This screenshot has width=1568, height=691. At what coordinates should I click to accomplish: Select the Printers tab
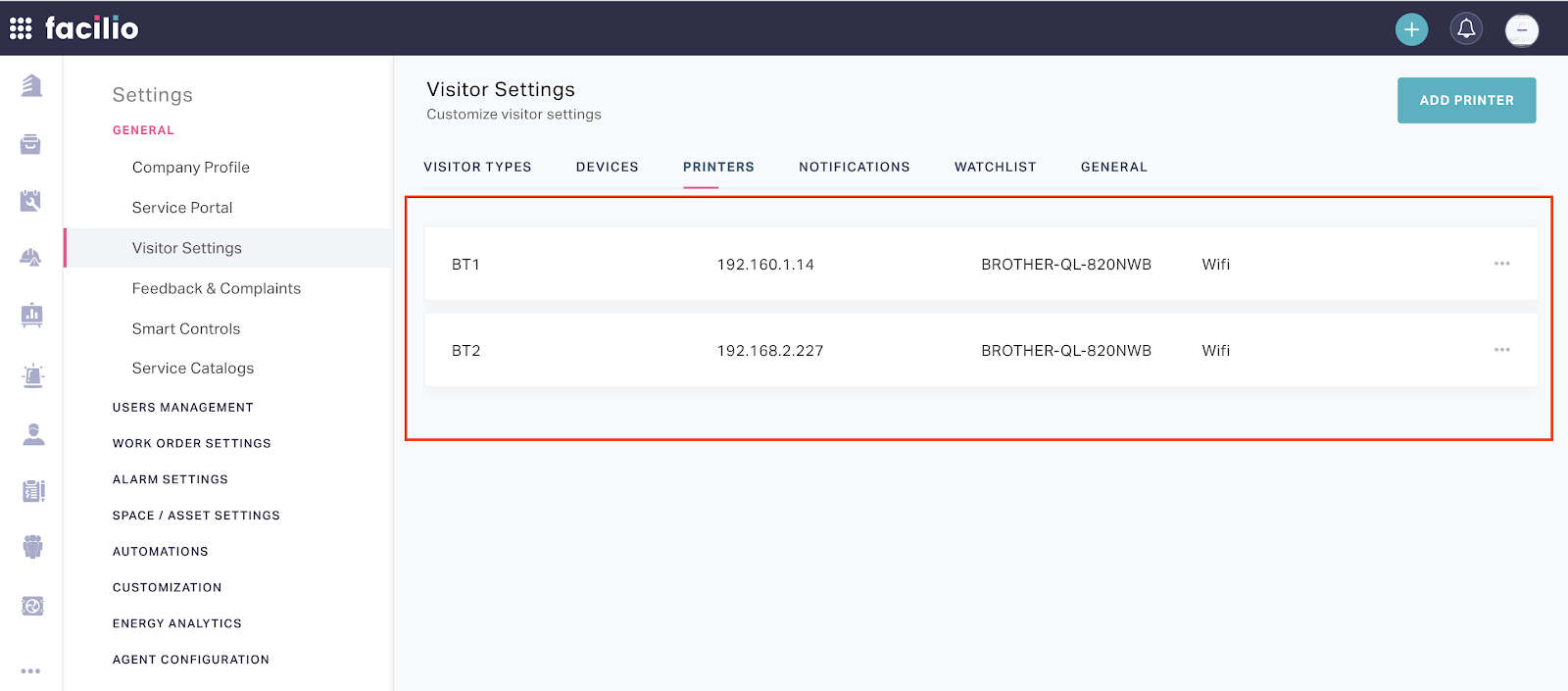tap(718, 167)
